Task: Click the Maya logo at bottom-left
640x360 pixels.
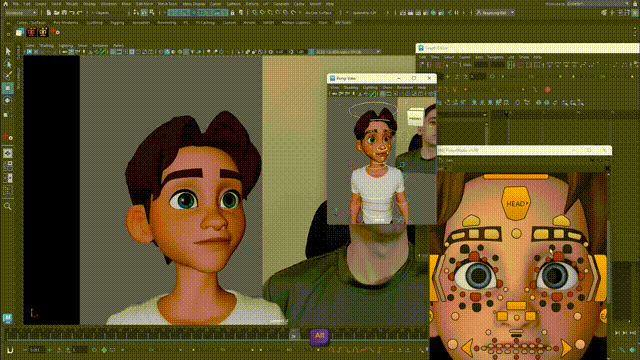Action: [x=7, y=318]
